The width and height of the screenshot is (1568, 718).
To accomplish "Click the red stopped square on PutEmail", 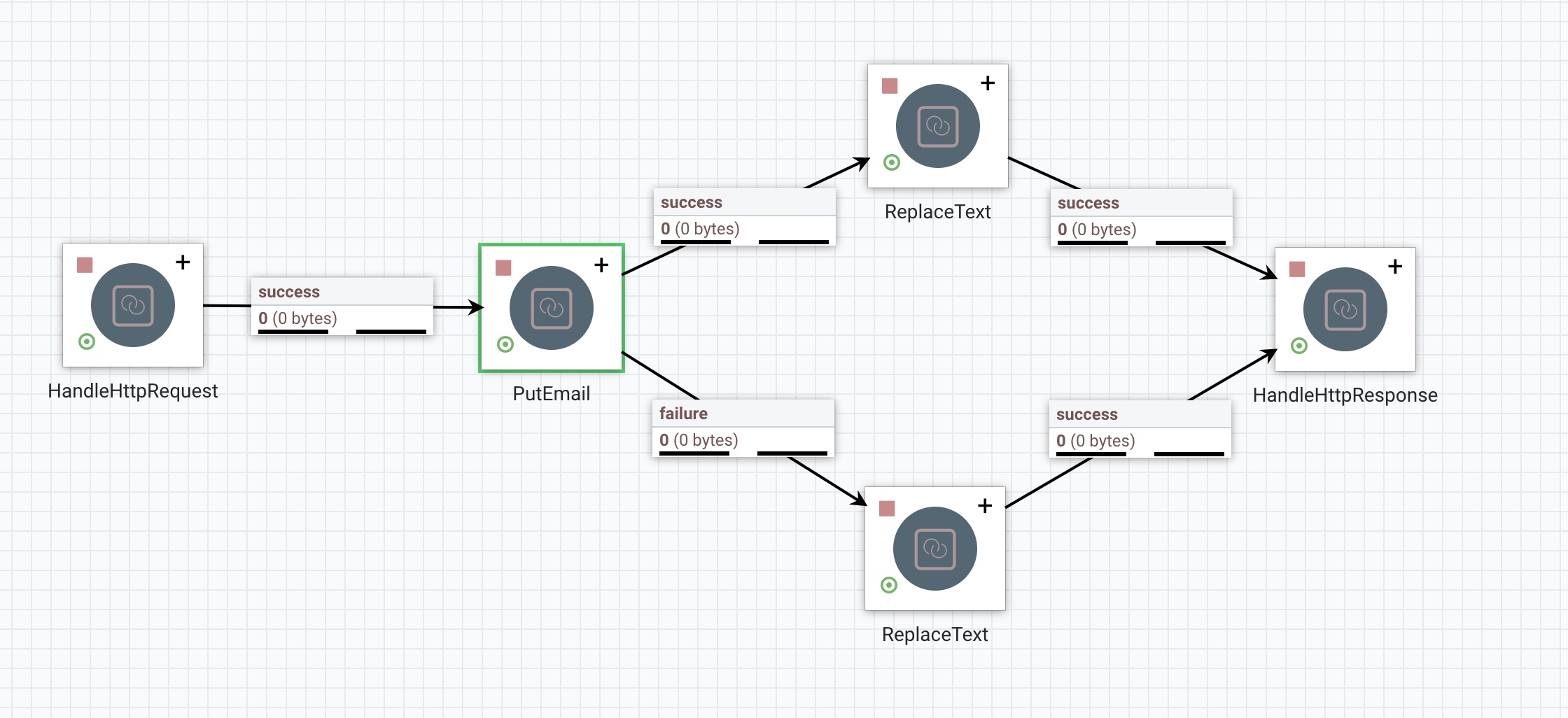I will (503, 268).
